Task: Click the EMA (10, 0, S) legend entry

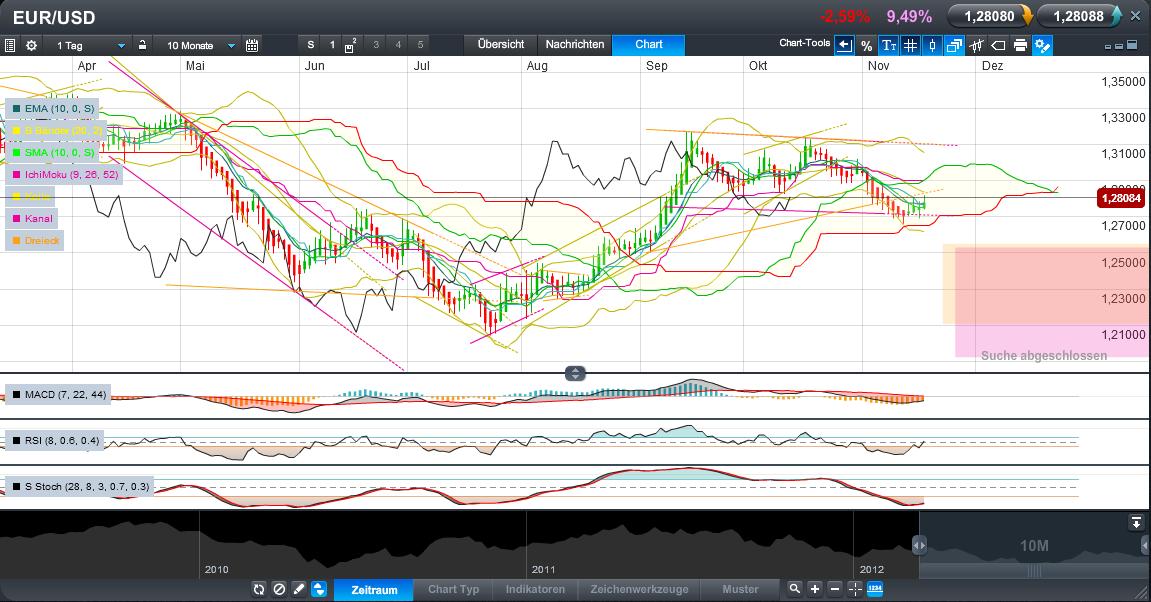Action: point(53,109)
